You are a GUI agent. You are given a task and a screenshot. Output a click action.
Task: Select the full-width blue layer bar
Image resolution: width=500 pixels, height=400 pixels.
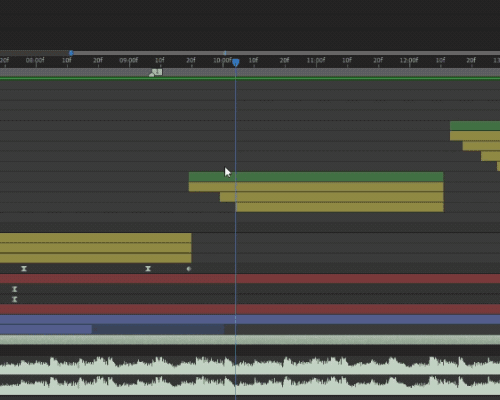[250, 319]
